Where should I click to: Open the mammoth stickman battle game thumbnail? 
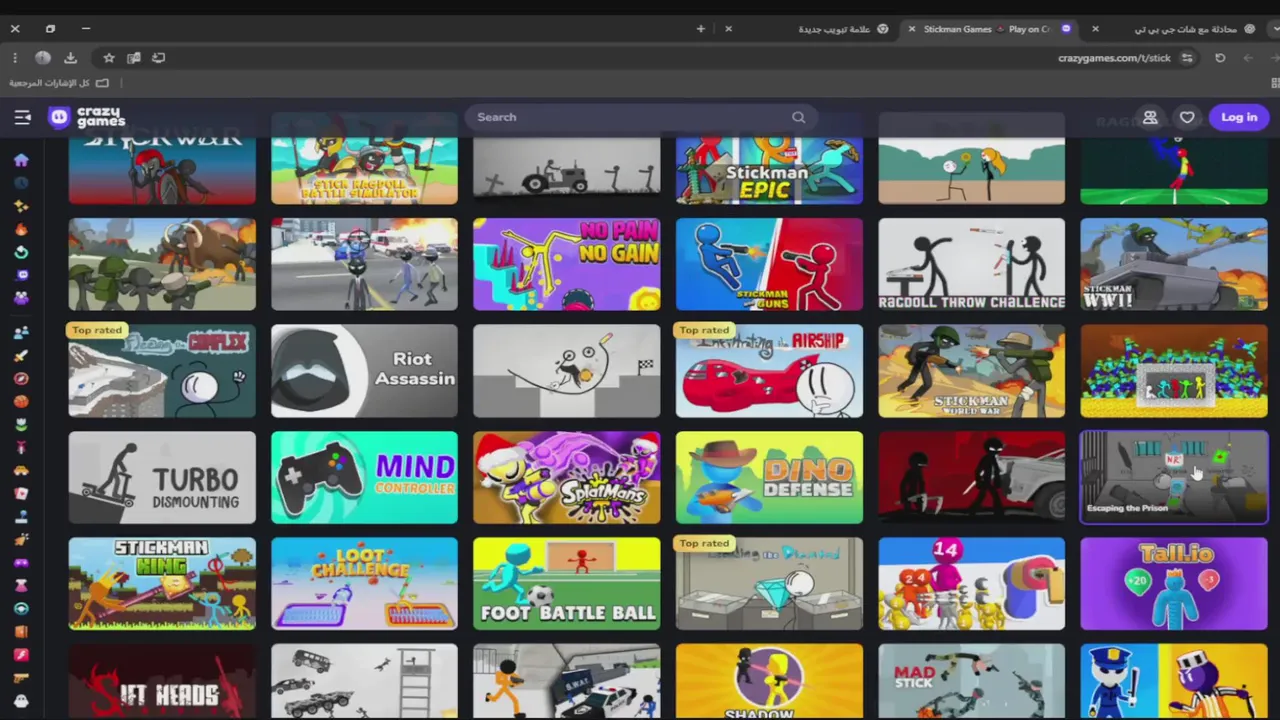[162, 264]
